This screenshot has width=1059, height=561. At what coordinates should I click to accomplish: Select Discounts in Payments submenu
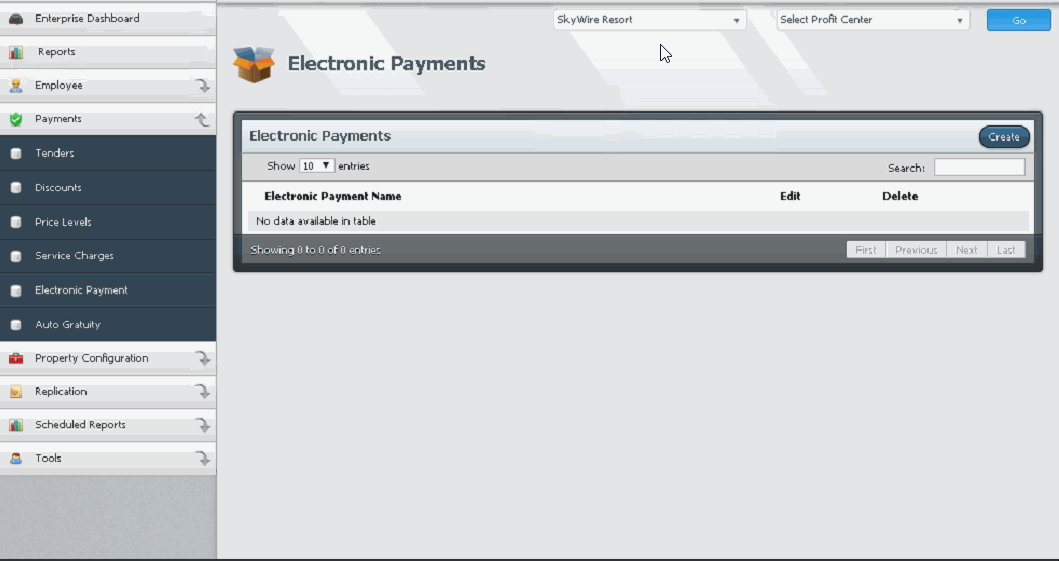[108, 188]
